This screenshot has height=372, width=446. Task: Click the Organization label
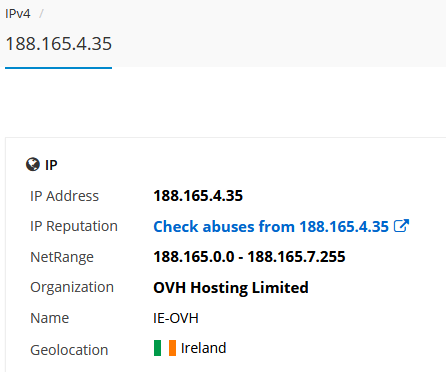(x=72, y=287)
